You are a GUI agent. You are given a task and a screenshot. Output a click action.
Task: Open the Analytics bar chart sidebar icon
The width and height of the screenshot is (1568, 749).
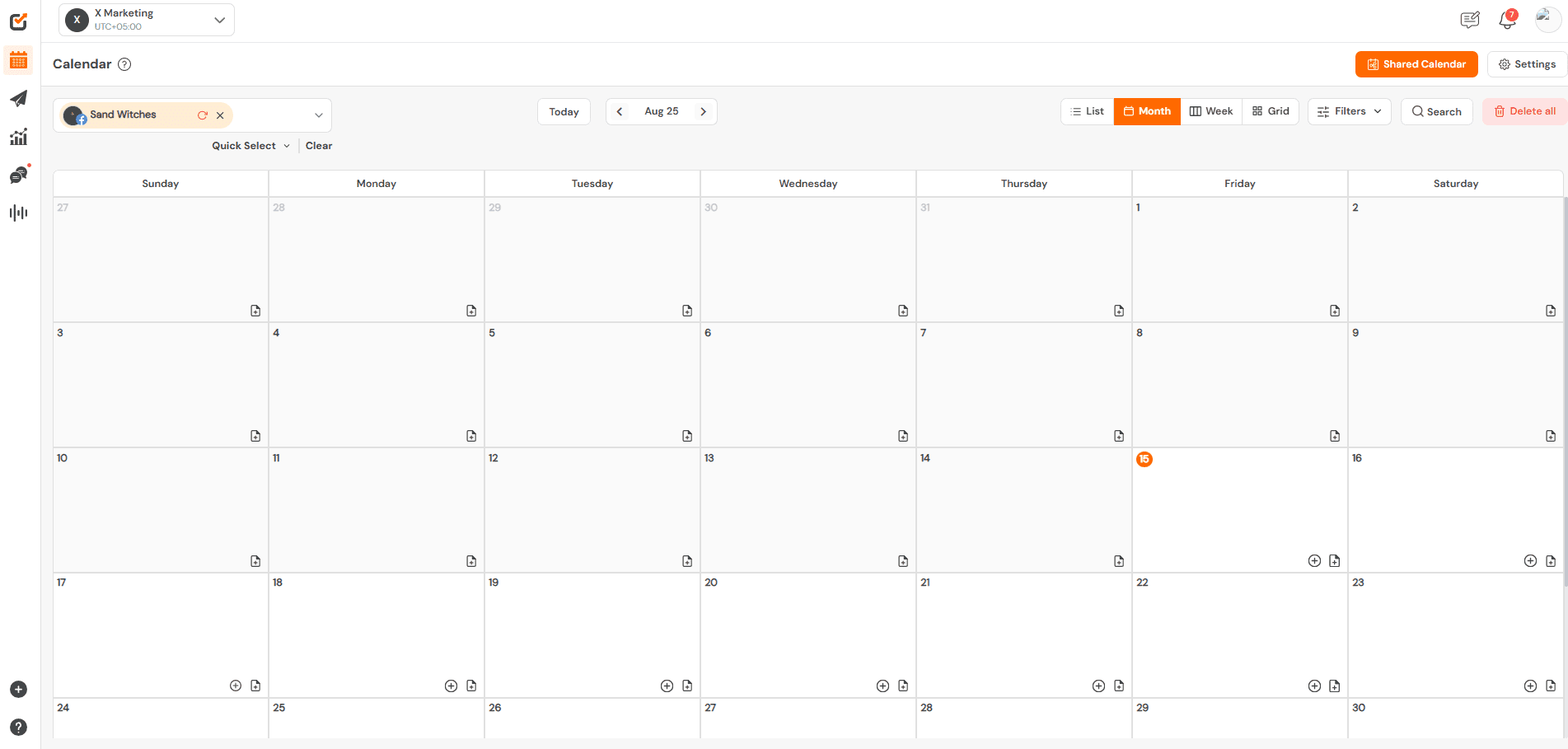tap(18, 137)
